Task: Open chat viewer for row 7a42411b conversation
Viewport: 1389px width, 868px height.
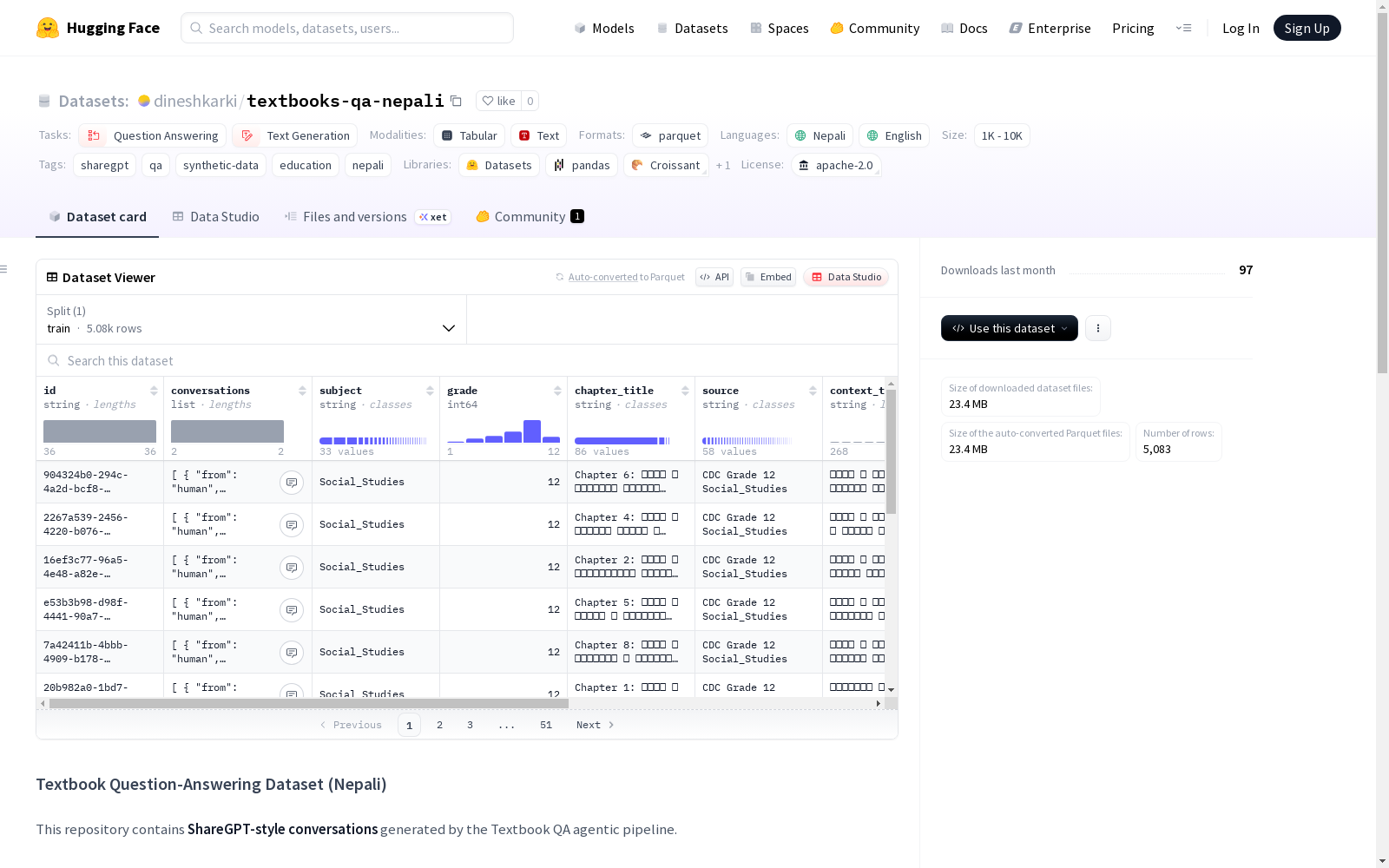Action: 292,653
